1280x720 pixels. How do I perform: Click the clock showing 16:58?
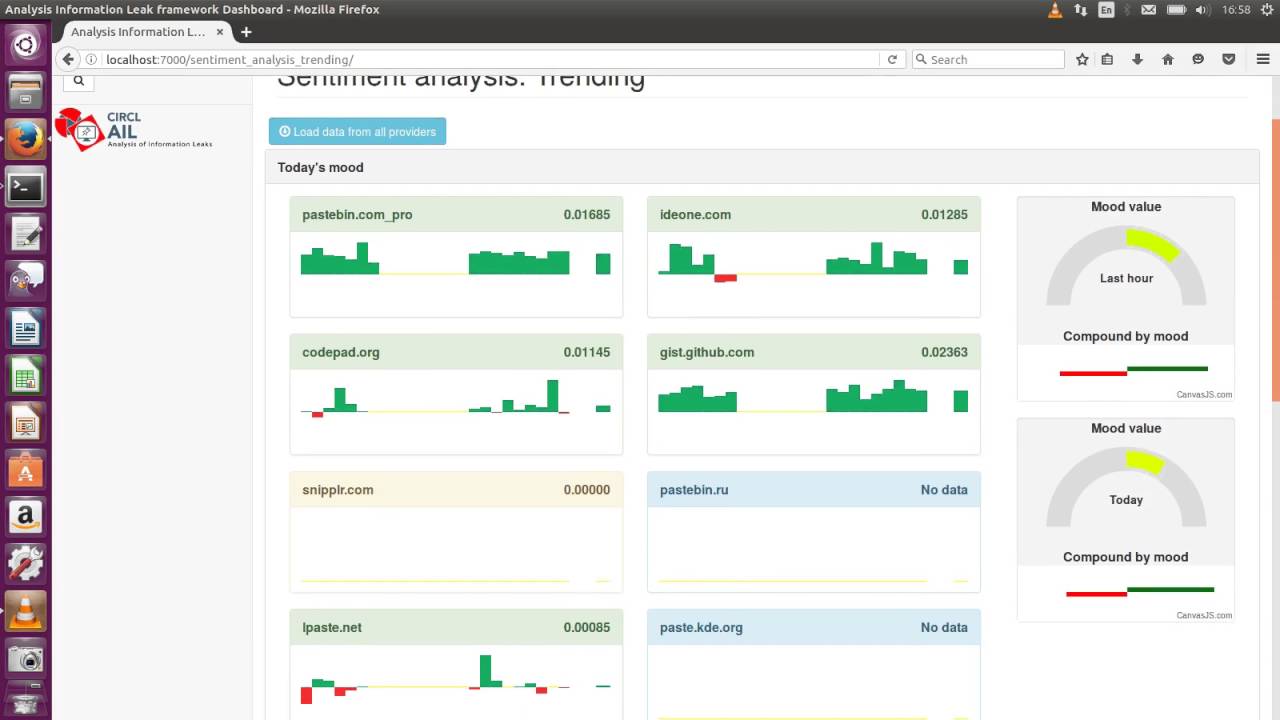click(1236, 10)
